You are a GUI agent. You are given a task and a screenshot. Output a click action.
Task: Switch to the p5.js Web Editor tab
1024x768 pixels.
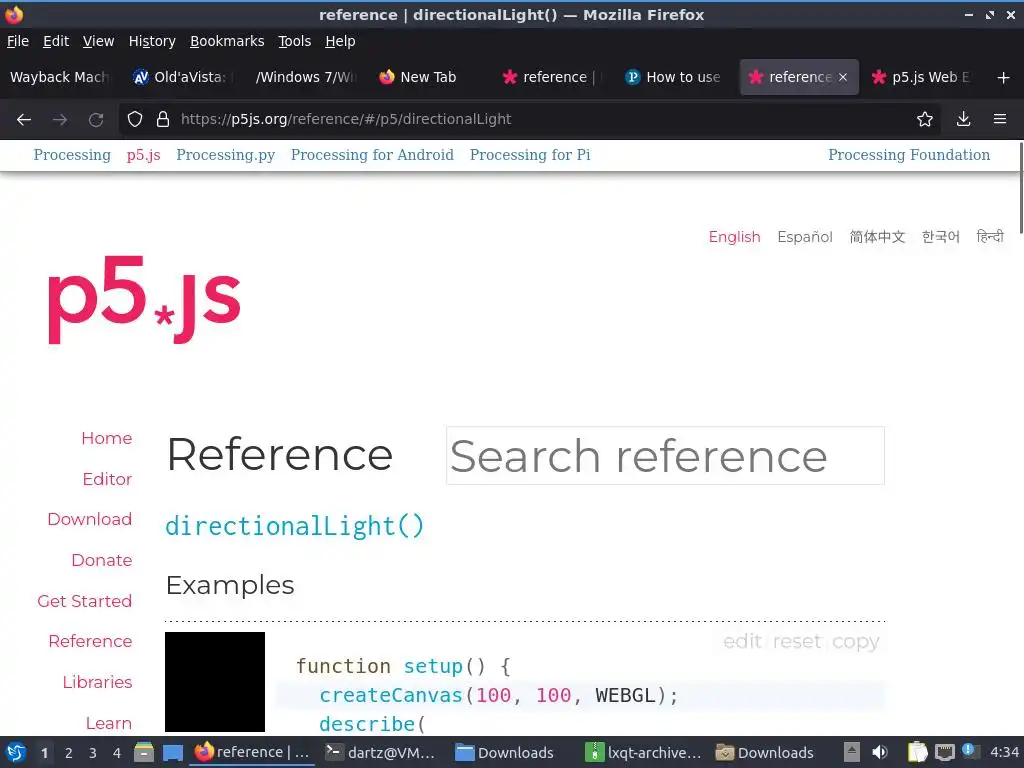(x=922, y=78)
